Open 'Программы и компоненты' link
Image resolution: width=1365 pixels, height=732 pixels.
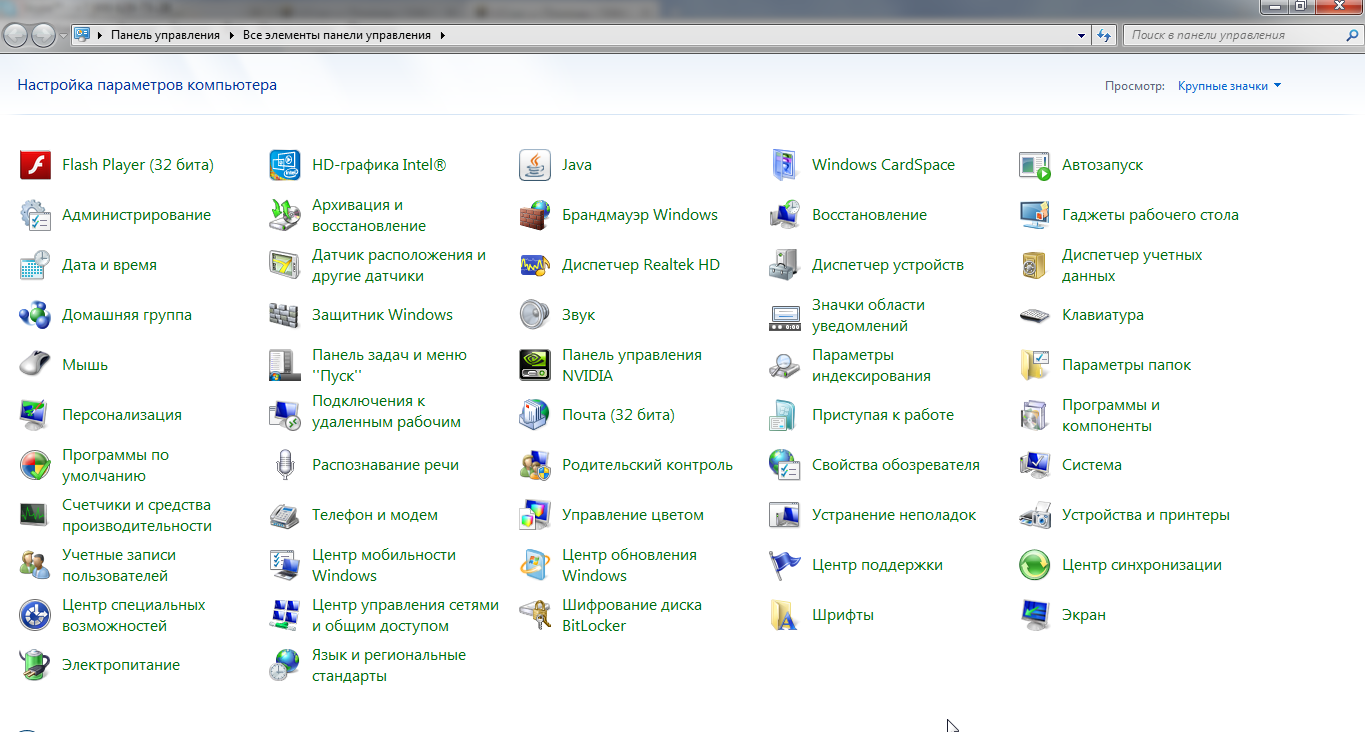point(1111,415)
